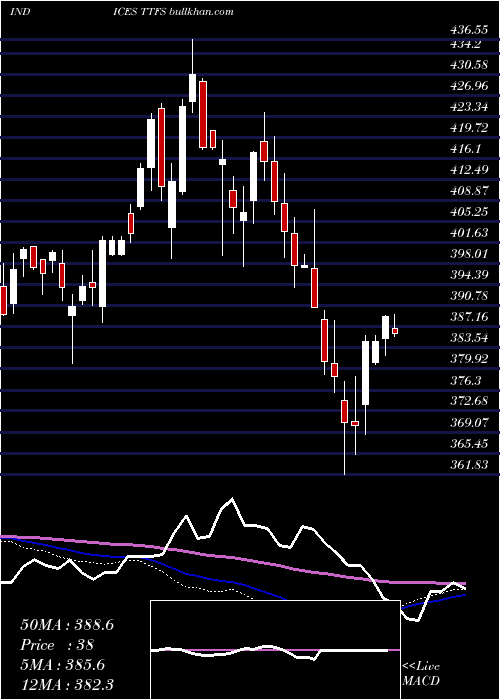Screen dimensions: 500x700
Task: Click the 401.63 price level
Action: [469, 233]
